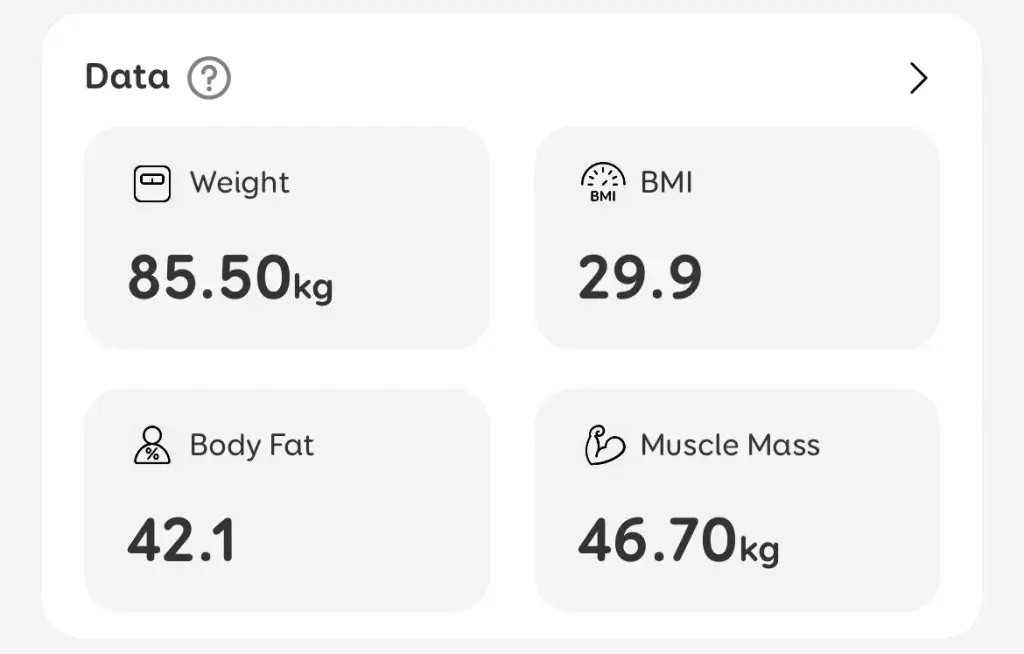Image resolution: width=1024 pixels, height=654 pixels.
Task: Expand Data details with right chevron
Action: [x=918, y=78]
